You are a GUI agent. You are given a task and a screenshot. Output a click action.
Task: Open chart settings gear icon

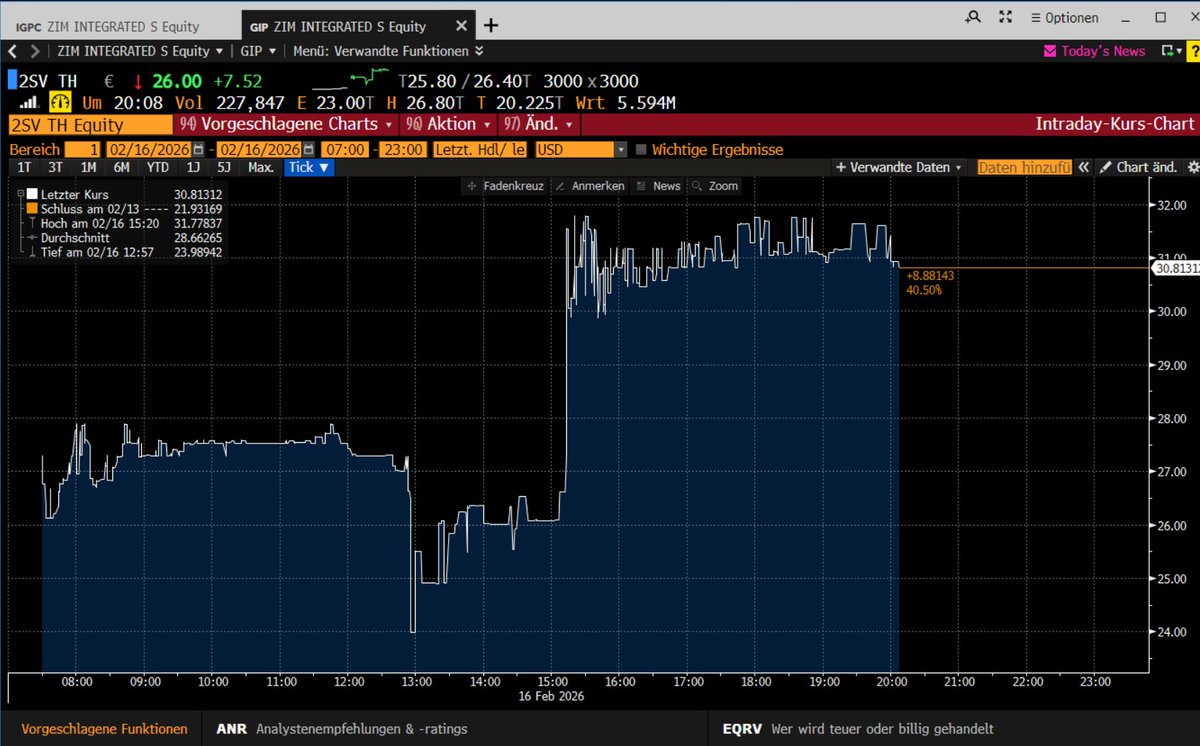(1193, 168)
